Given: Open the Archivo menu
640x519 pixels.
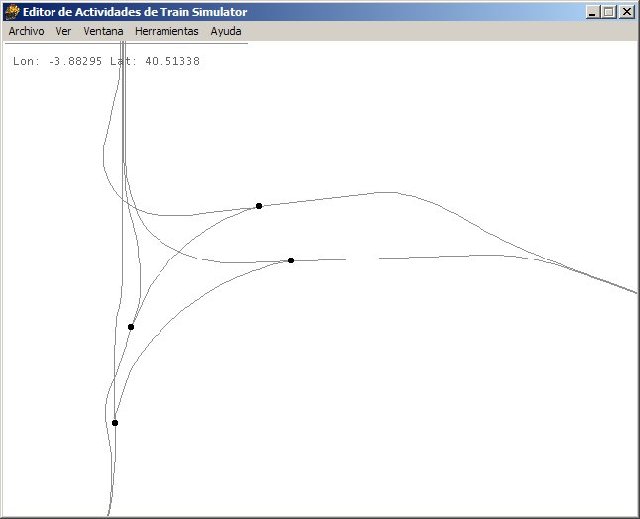Looking at the screenshot, I should click(x=26, y=31).
